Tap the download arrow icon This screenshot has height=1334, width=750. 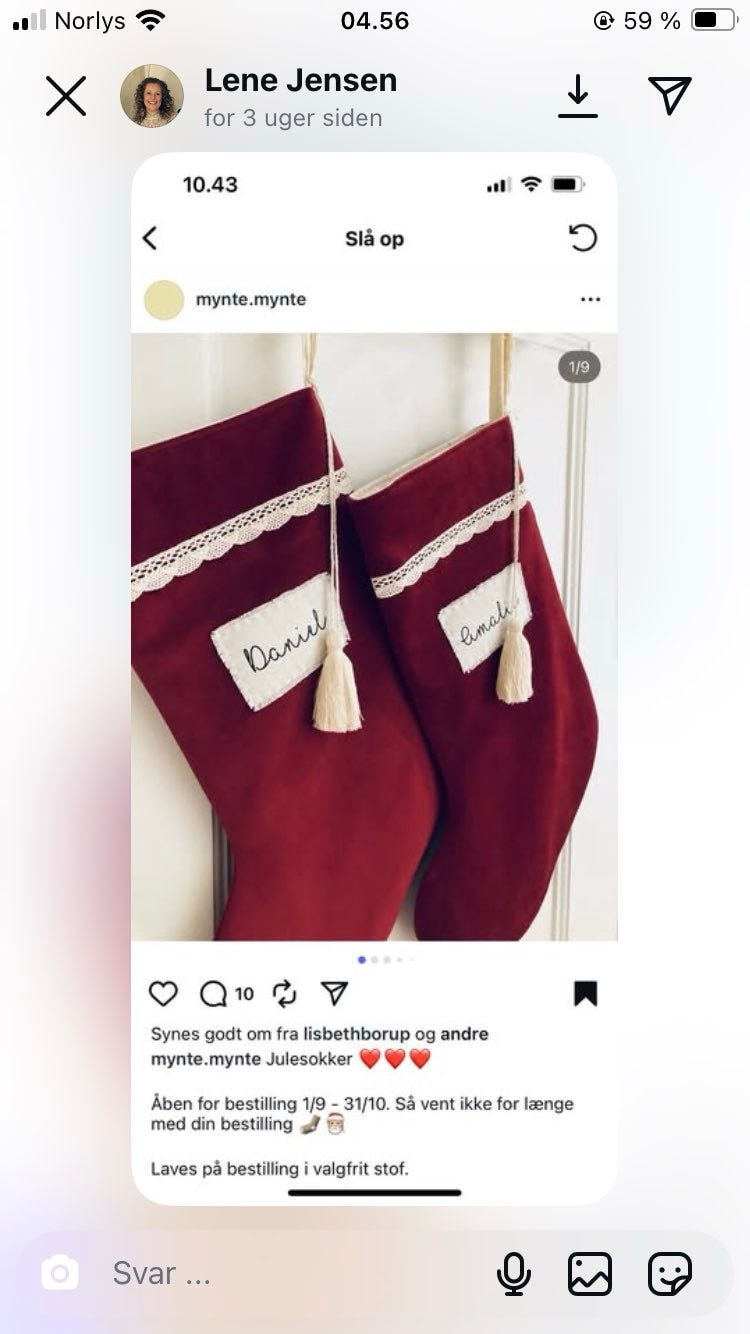pos(578,97)
